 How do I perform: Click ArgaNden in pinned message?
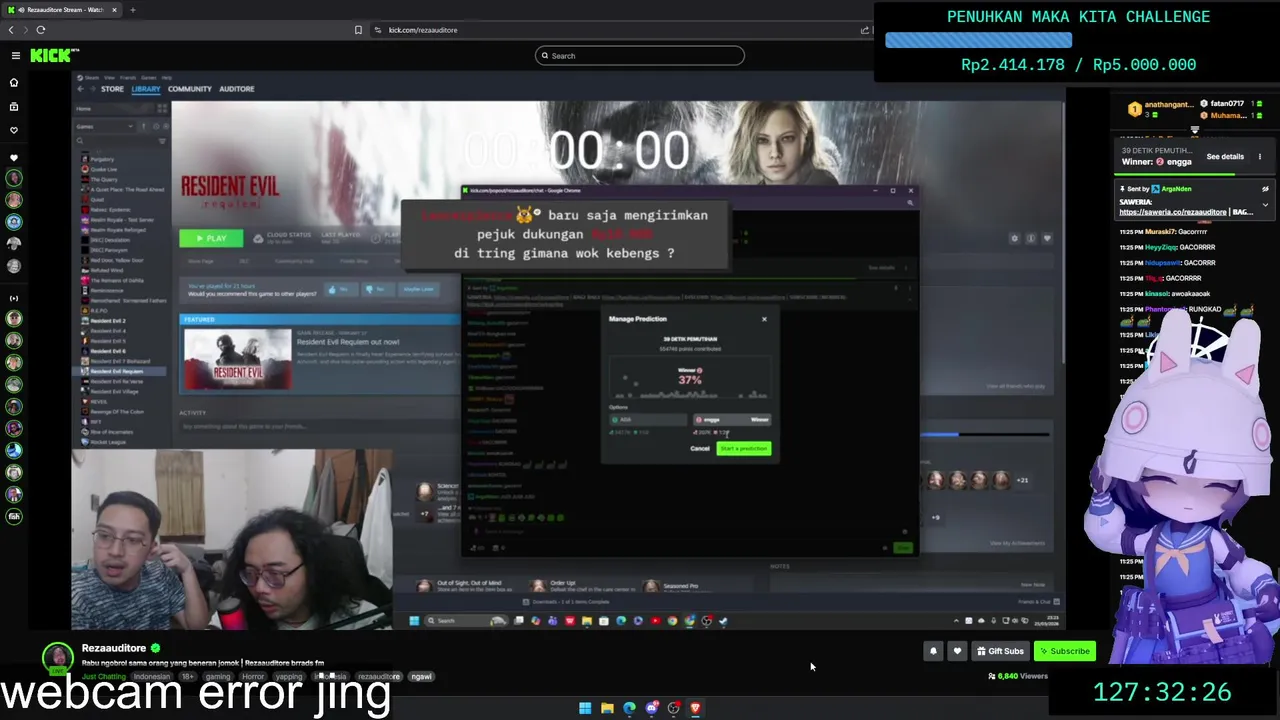tap(1176, 188)
